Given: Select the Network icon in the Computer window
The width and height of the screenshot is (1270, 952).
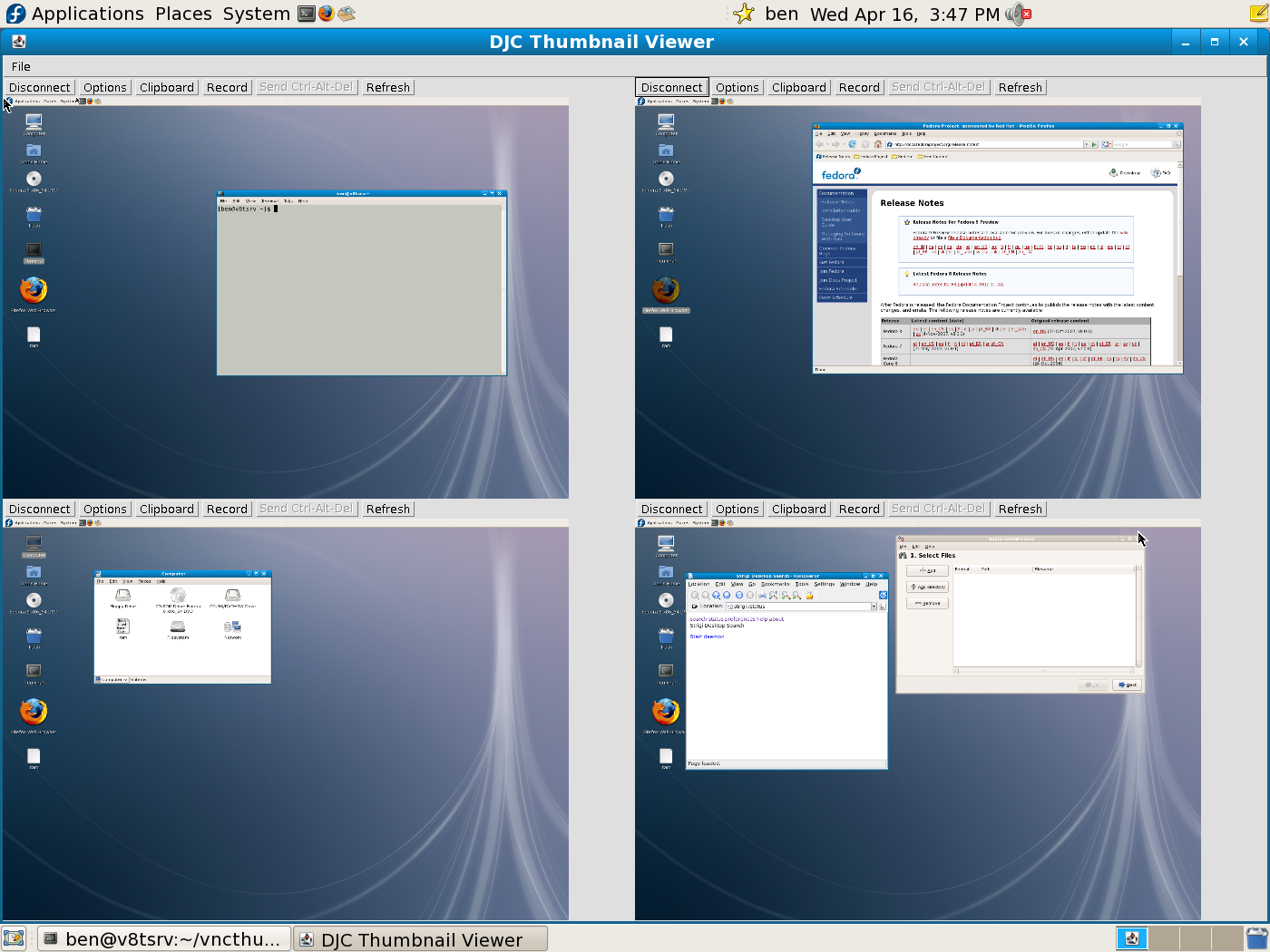Looking at the screenshot, I should point(232,627).
